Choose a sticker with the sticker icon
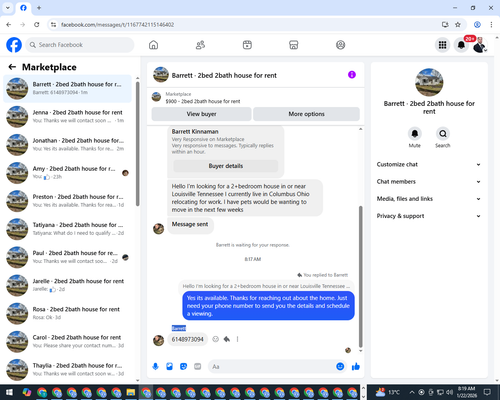 [x=183, y=367]
